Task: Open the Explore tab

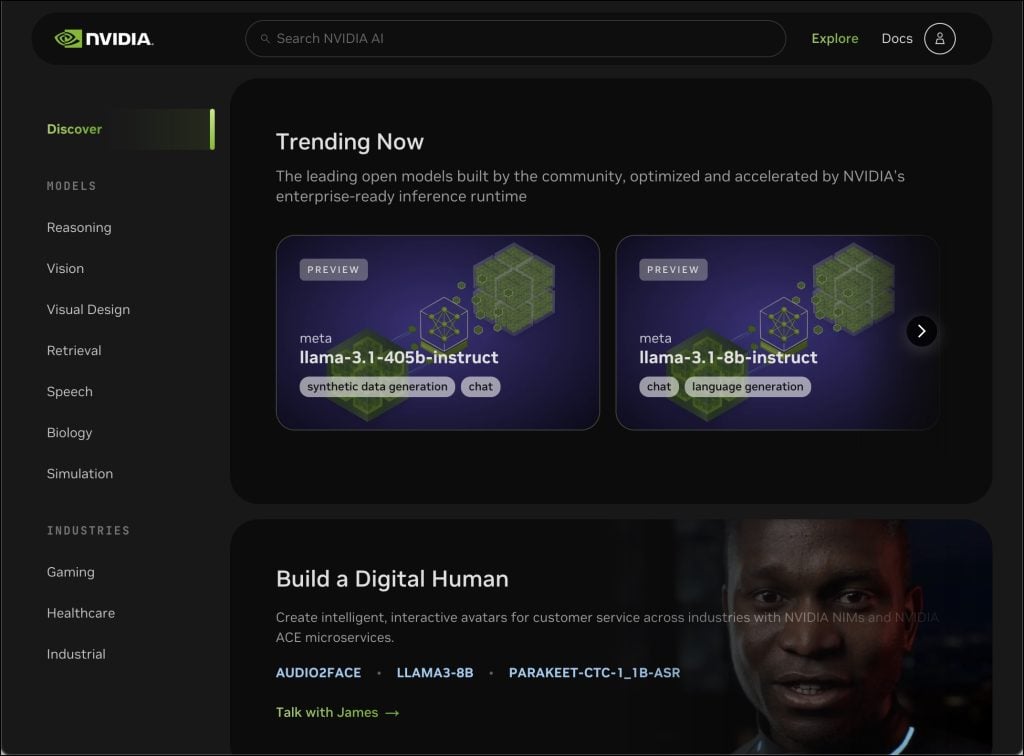Action: coord(835,39)
